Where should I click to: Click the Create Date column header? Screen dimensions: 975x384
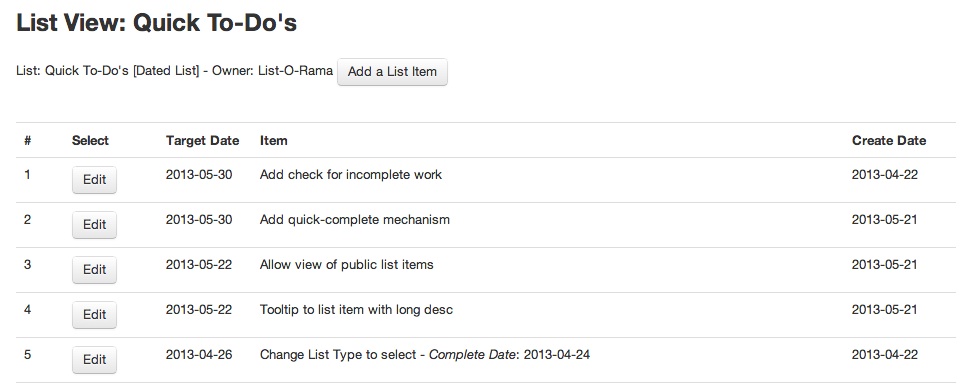tap(889, 140)
